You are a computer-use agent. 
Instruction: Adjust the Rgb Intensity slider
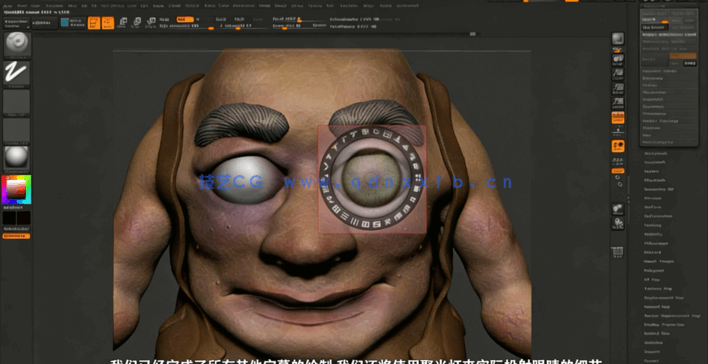186,26
